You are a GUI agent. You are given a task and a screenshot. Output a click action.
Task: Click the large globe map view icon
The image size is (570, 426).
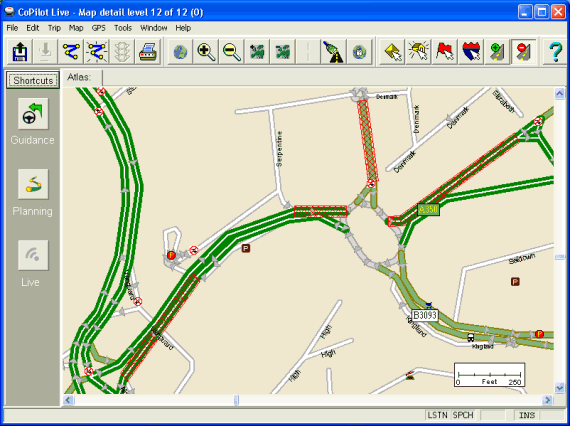point(180,52)
